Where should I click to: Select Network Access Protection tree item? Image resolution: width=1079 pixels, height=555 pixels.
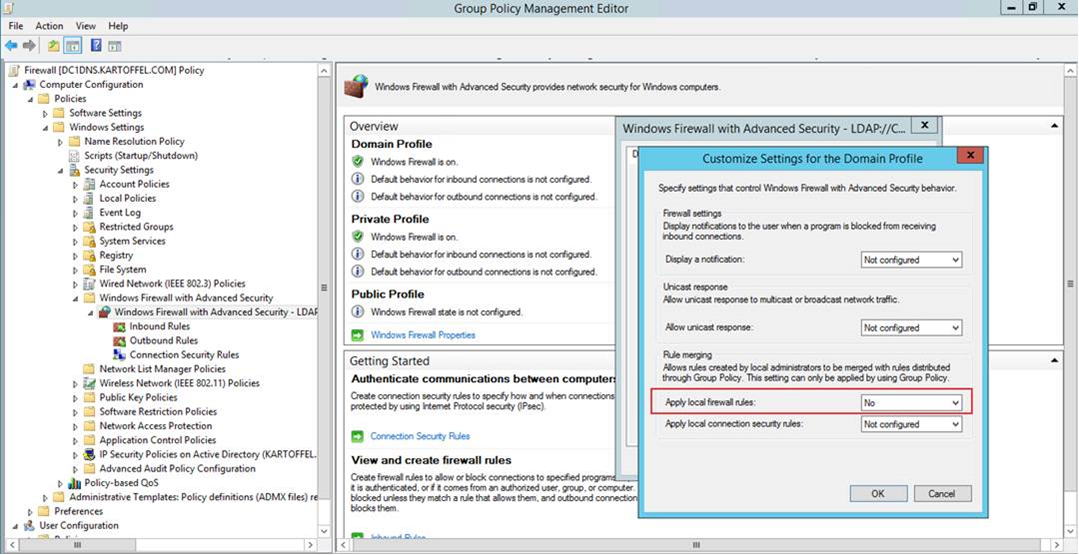pyautogui.click(x=156, y=426)
